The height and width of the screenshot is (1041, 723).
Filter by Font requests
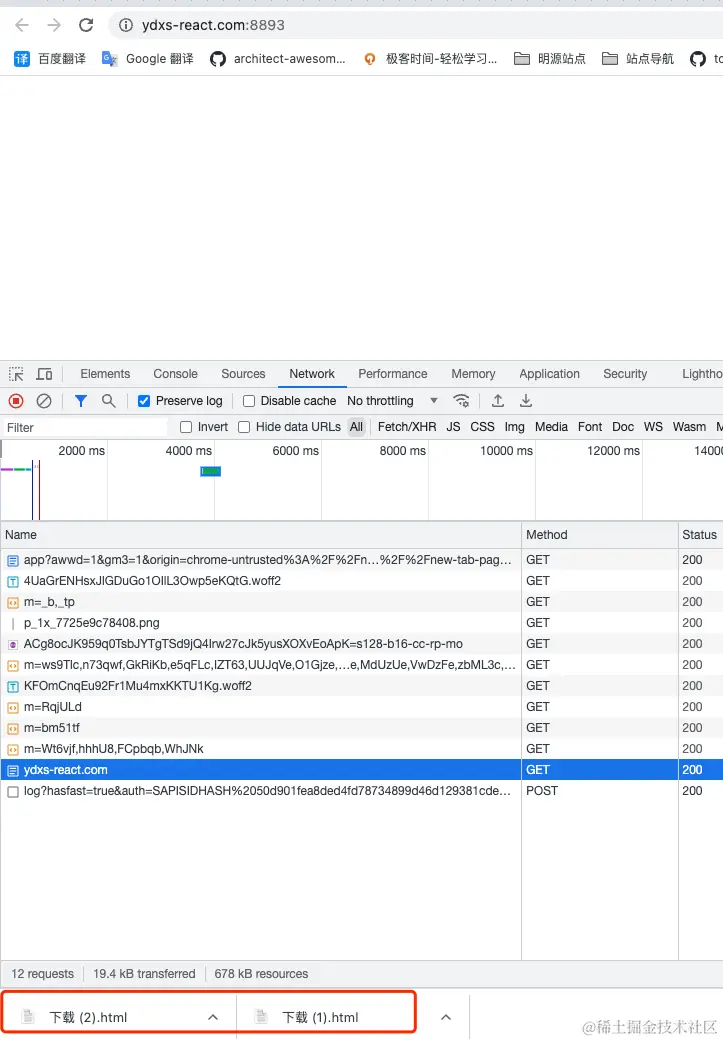(x=590, y=427)
